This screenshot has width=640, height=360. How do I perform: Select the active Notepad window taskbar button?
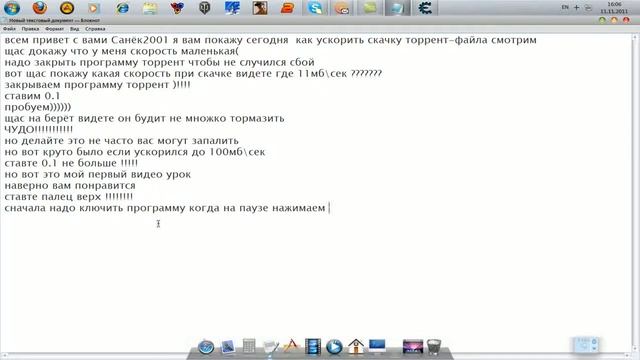398,8
